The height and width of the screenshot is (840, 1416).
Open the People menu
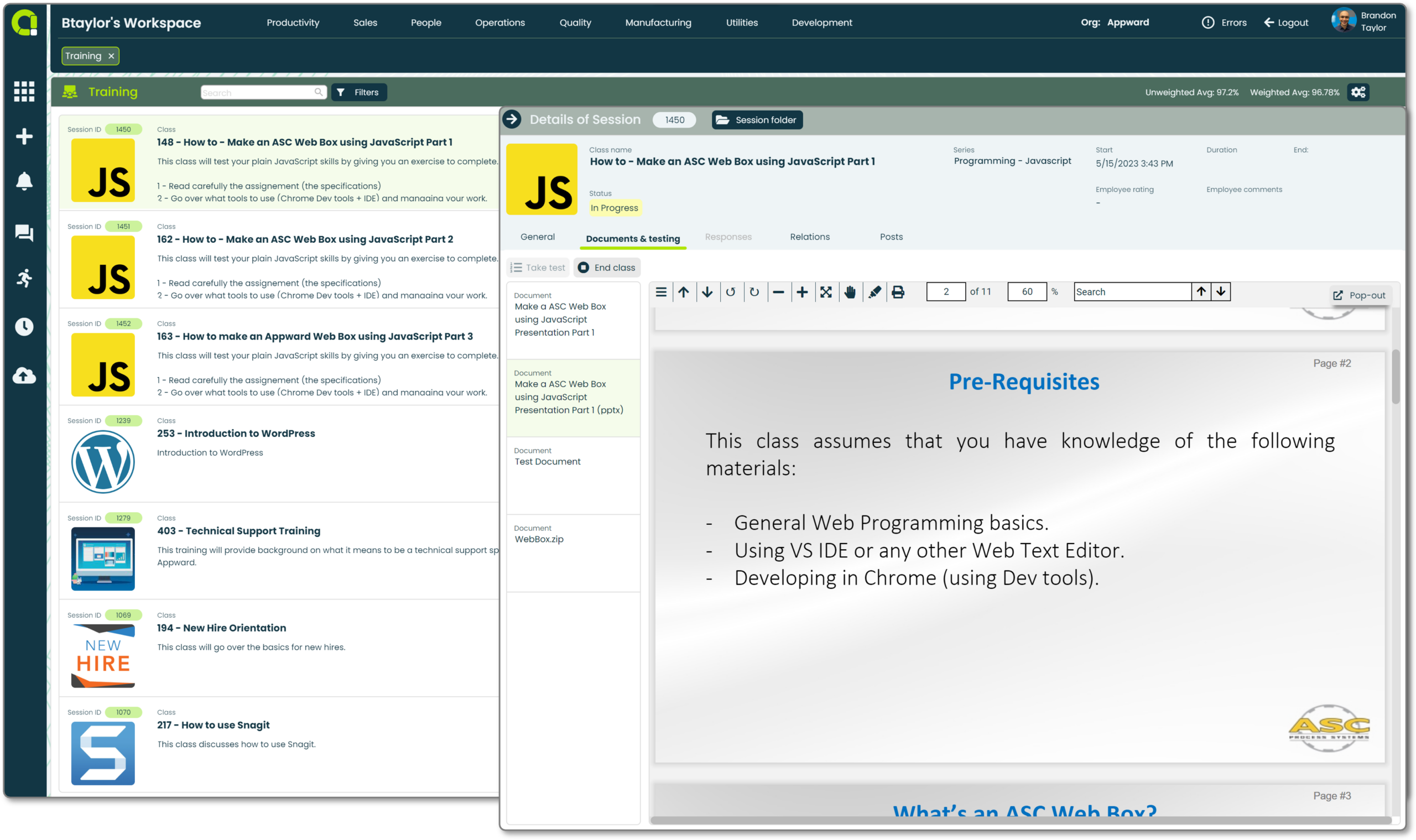426,23
